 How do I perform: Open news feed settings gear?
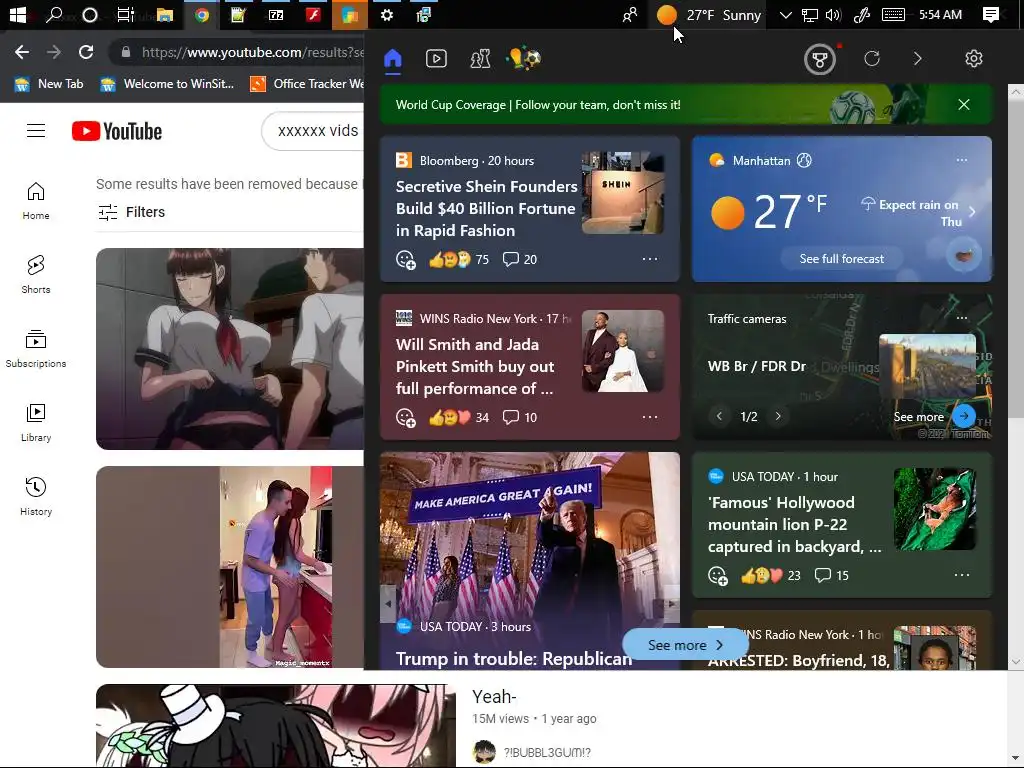974,59
